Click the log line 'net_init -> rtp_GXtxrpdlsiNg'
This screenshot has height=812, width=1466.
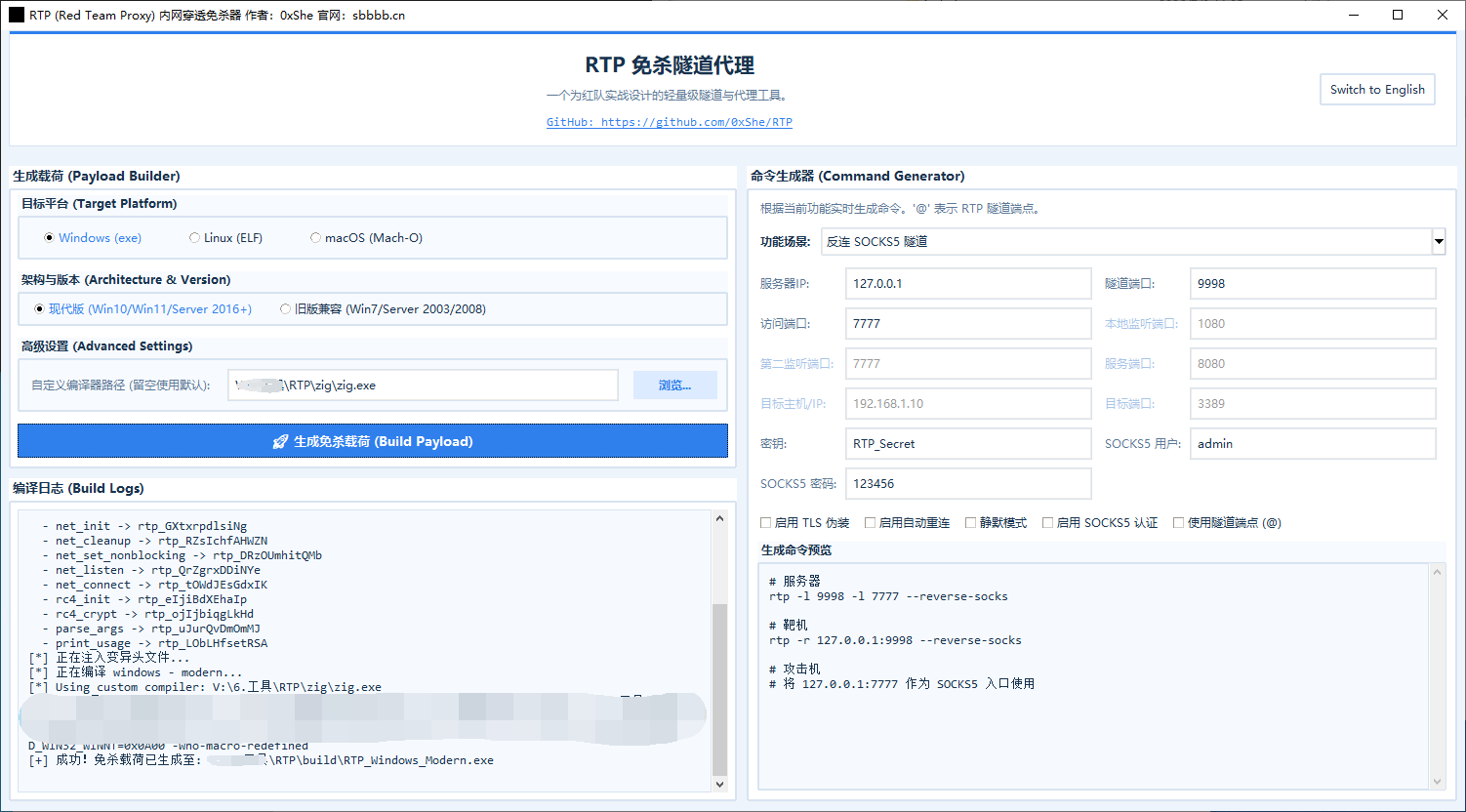144,526
